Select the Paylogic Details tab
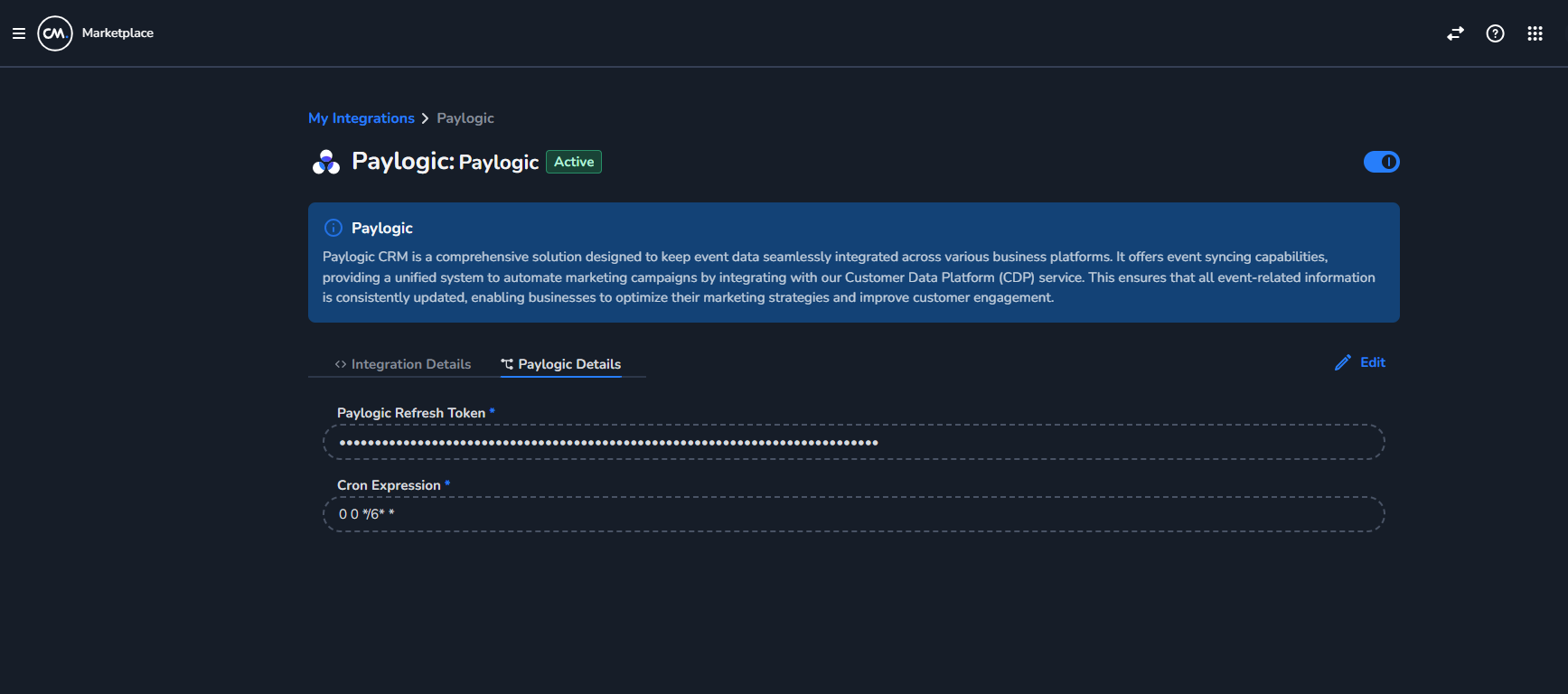This screenshot has height=694, width=1568. click(x=561, y=364)
